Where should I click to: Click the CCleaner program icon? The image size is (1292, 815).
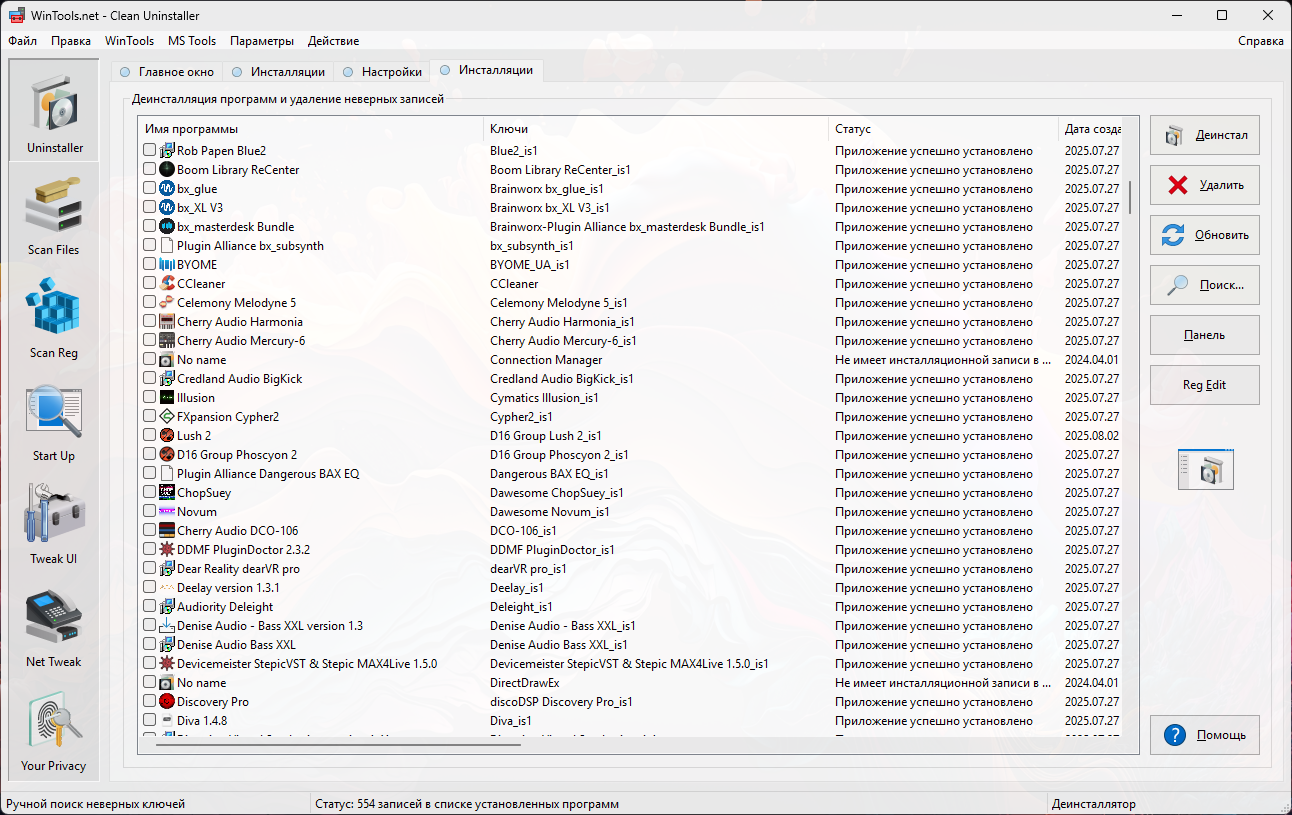167,284
